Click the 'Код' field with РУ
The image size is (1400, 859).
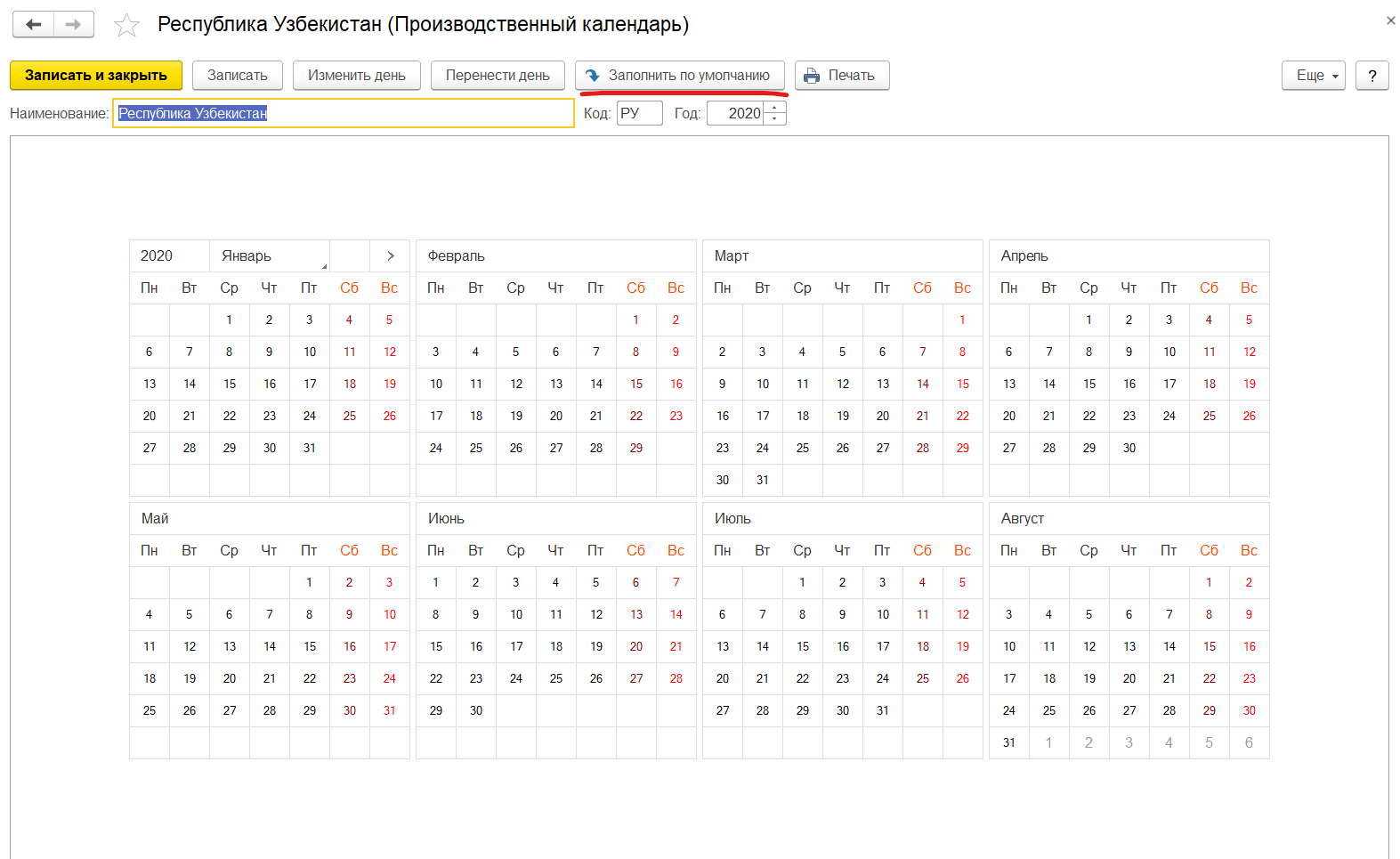click(640, 113)
